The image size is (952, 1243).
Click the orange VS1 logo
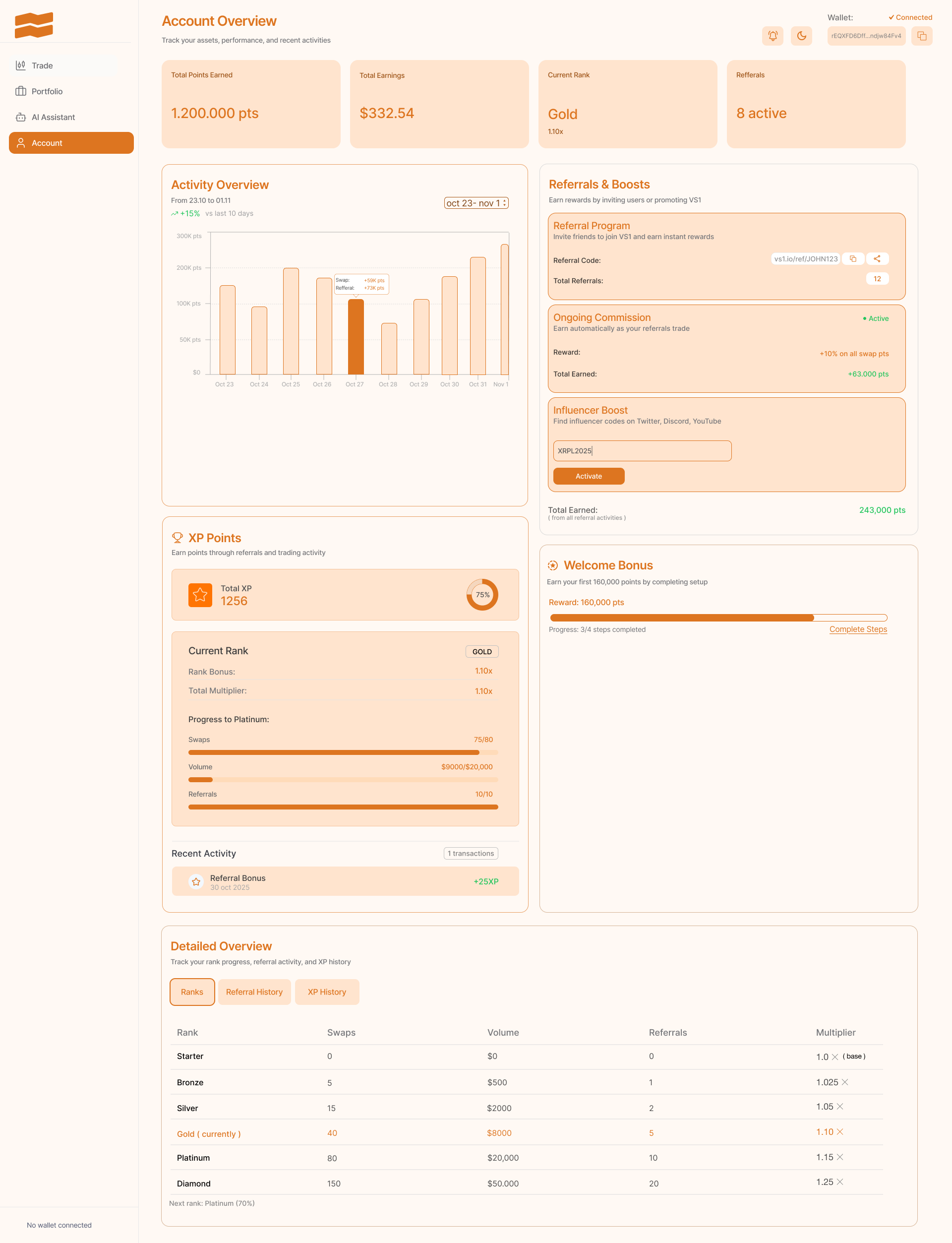[x=34, y=25]
